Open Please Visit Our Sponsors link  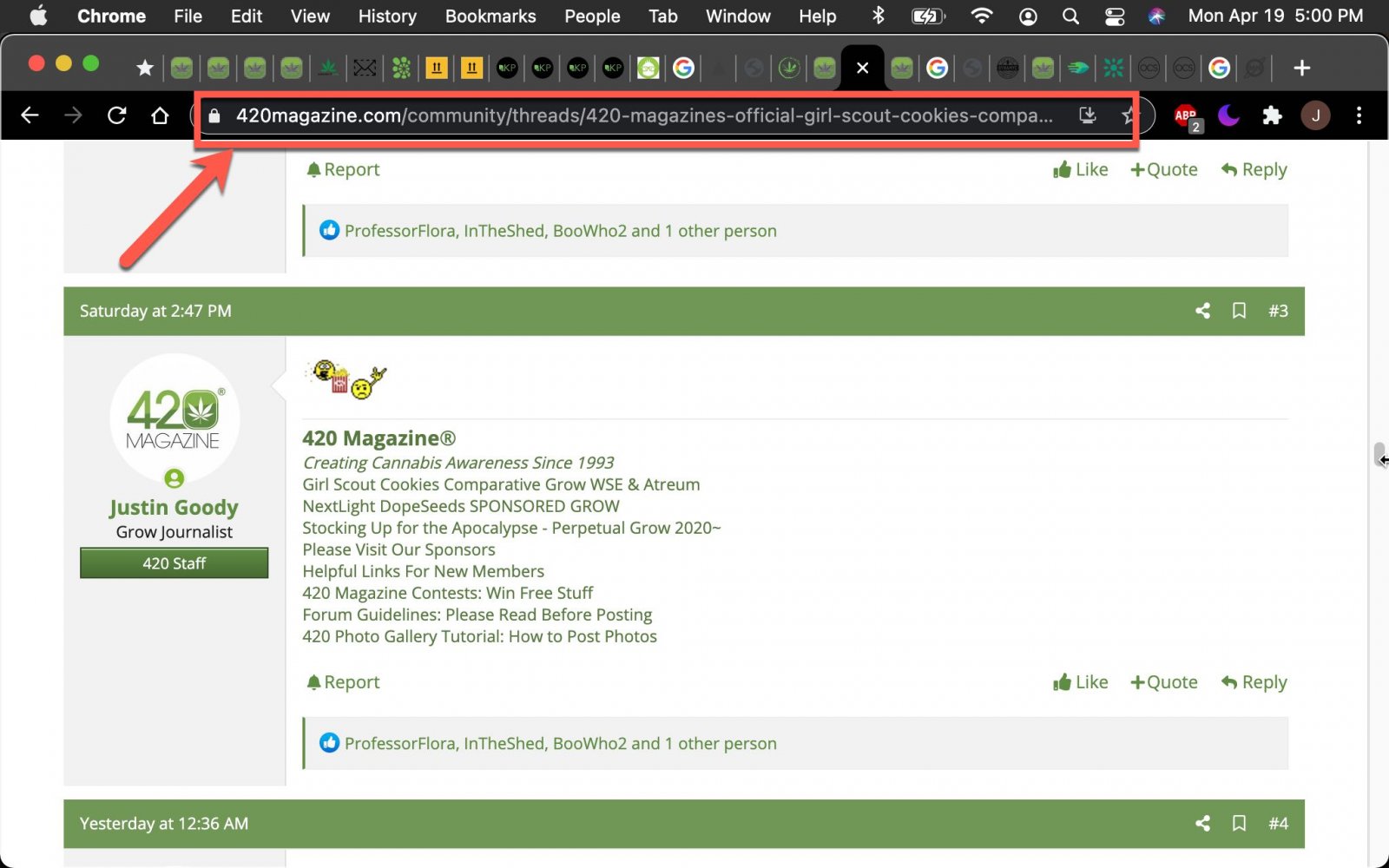point(398,549)
